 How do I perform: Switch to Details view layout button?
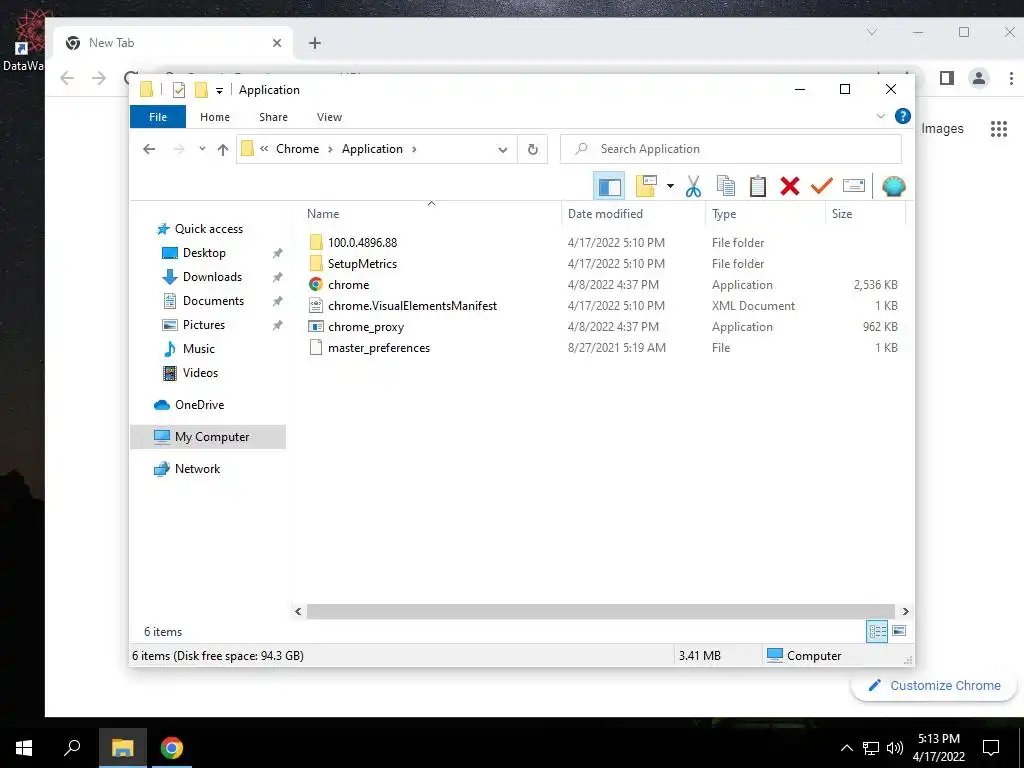[877, 631]
